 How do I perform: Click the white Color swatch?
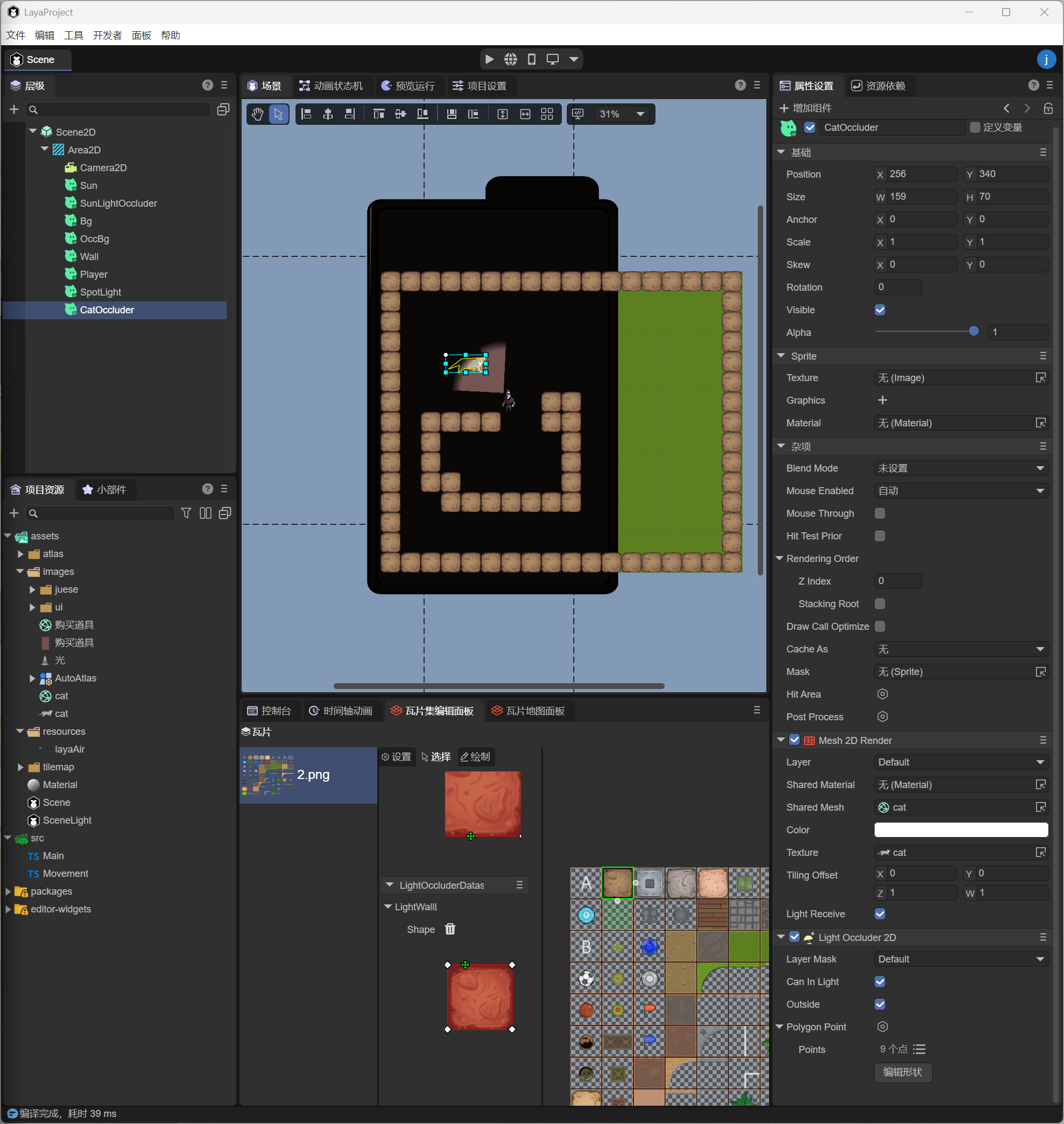tap(961, 830)
